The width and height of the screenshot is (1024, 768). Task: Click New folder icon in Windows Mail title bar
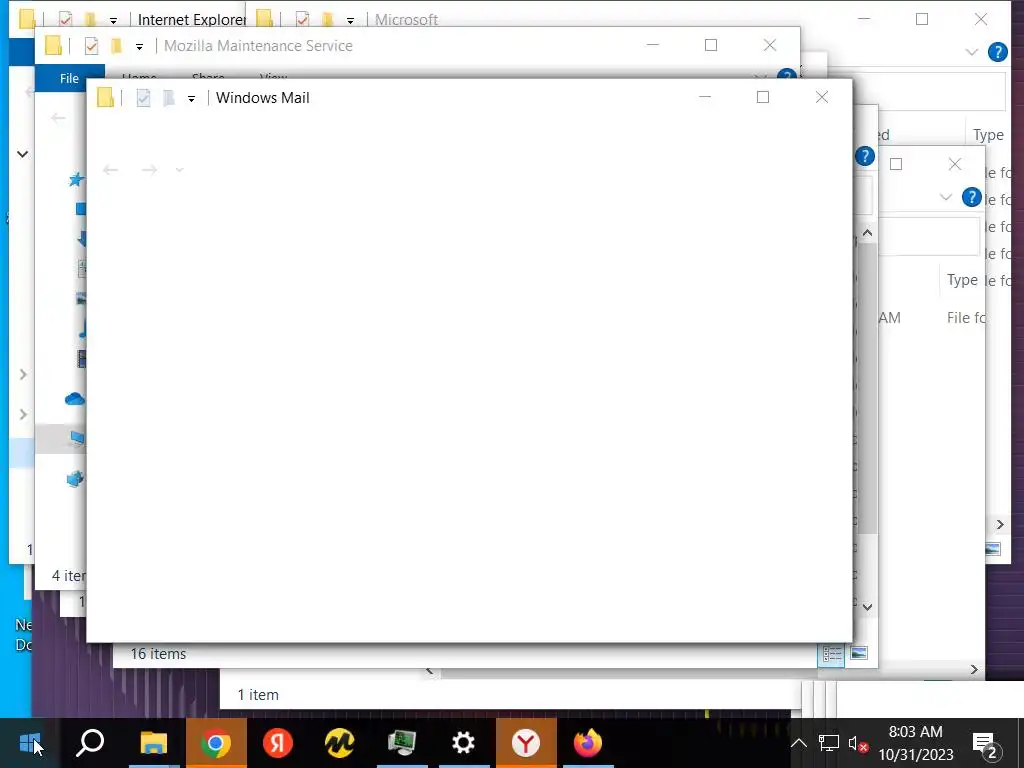point(168,98)
